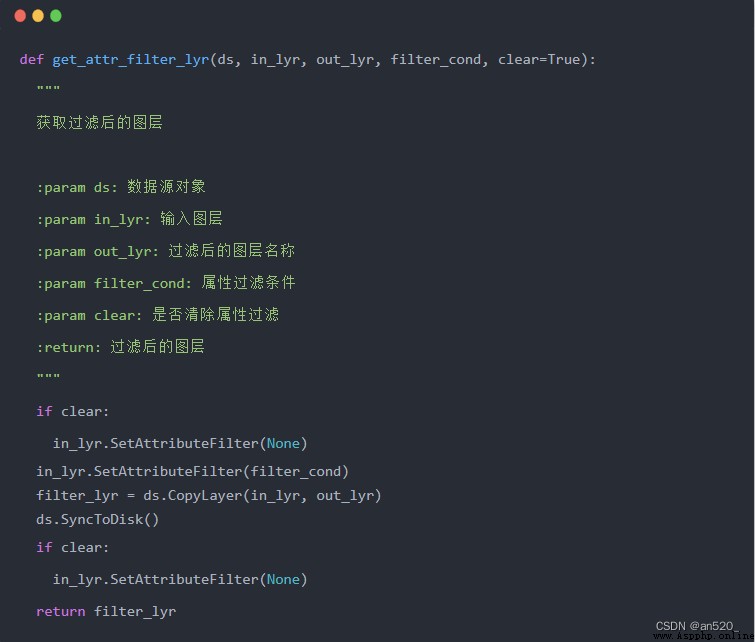Click the line ':return: 过滤后的图层'
Screen dimensions: 755x642
[x=120, y=347]
